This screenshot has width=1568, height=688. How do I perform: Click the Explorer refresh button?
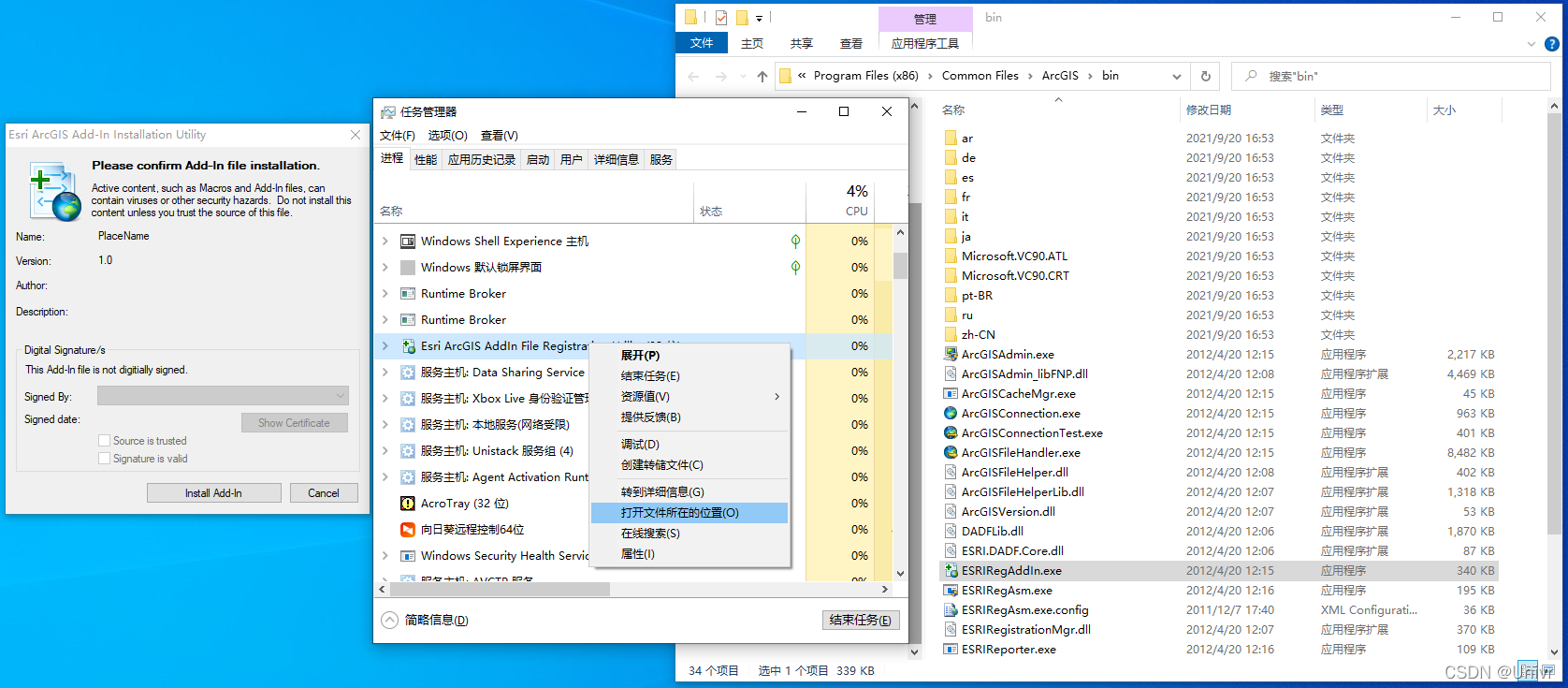[x=1206, y=76]
